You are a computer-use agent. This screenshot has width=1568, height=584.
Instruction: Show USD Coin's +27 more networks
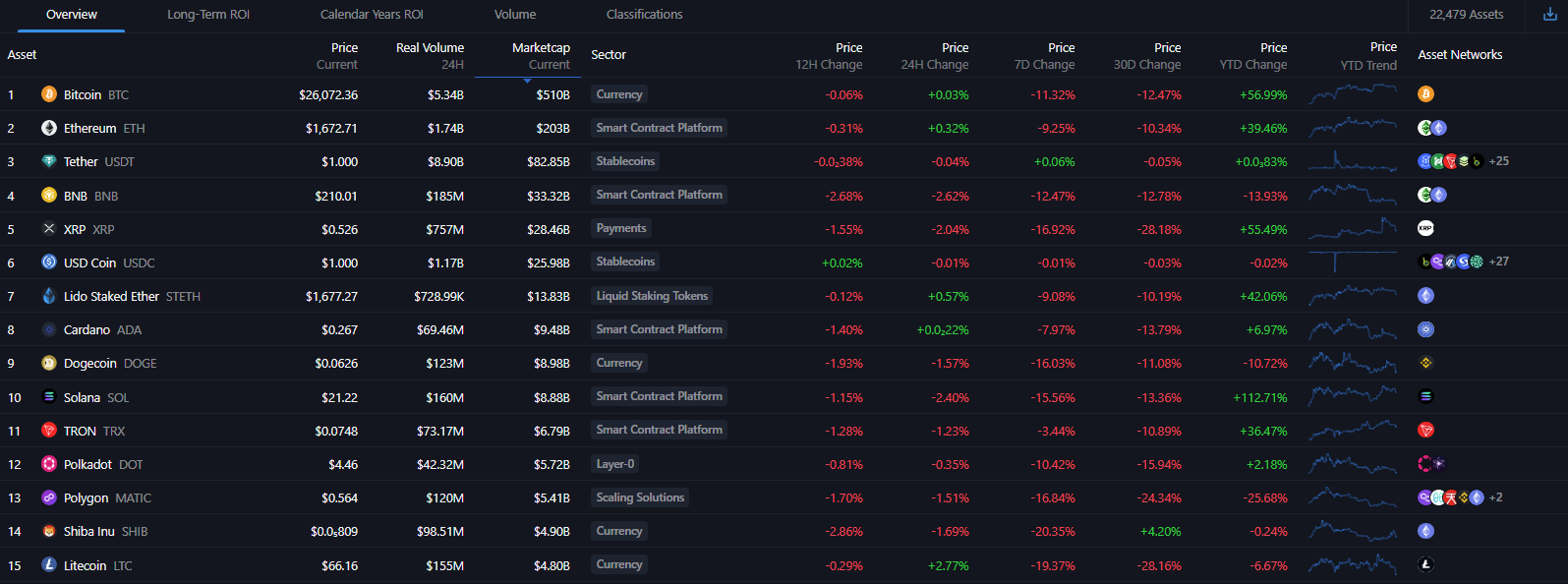[1498, 262]
